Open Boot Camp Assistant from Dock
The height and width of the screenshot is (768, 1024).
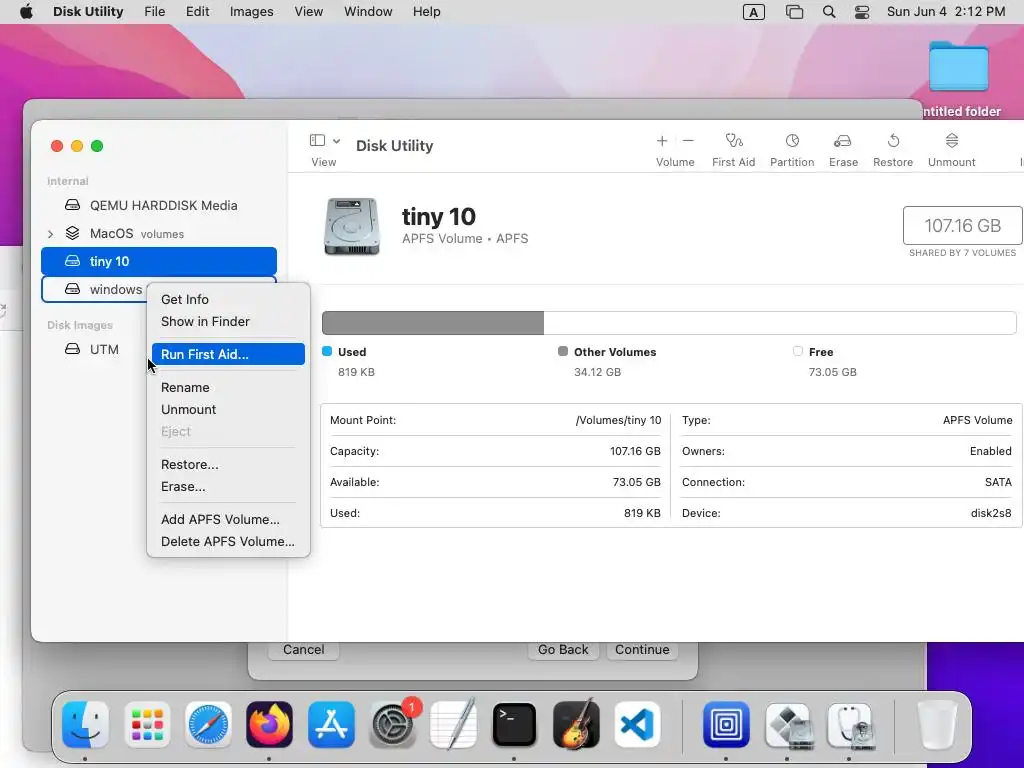[788, 724]
